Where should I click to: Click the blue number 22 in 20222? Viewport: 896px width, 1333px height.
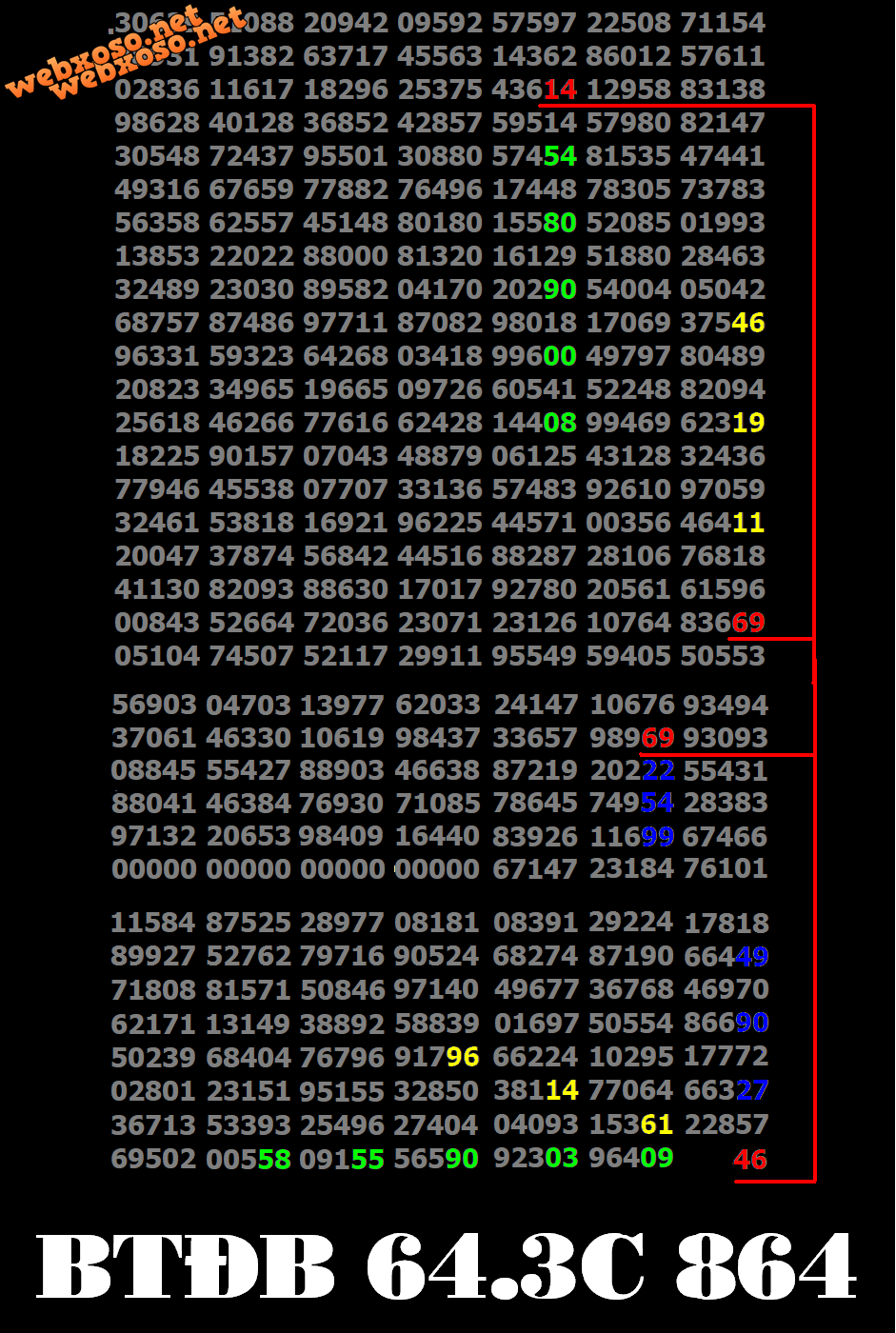656,770
